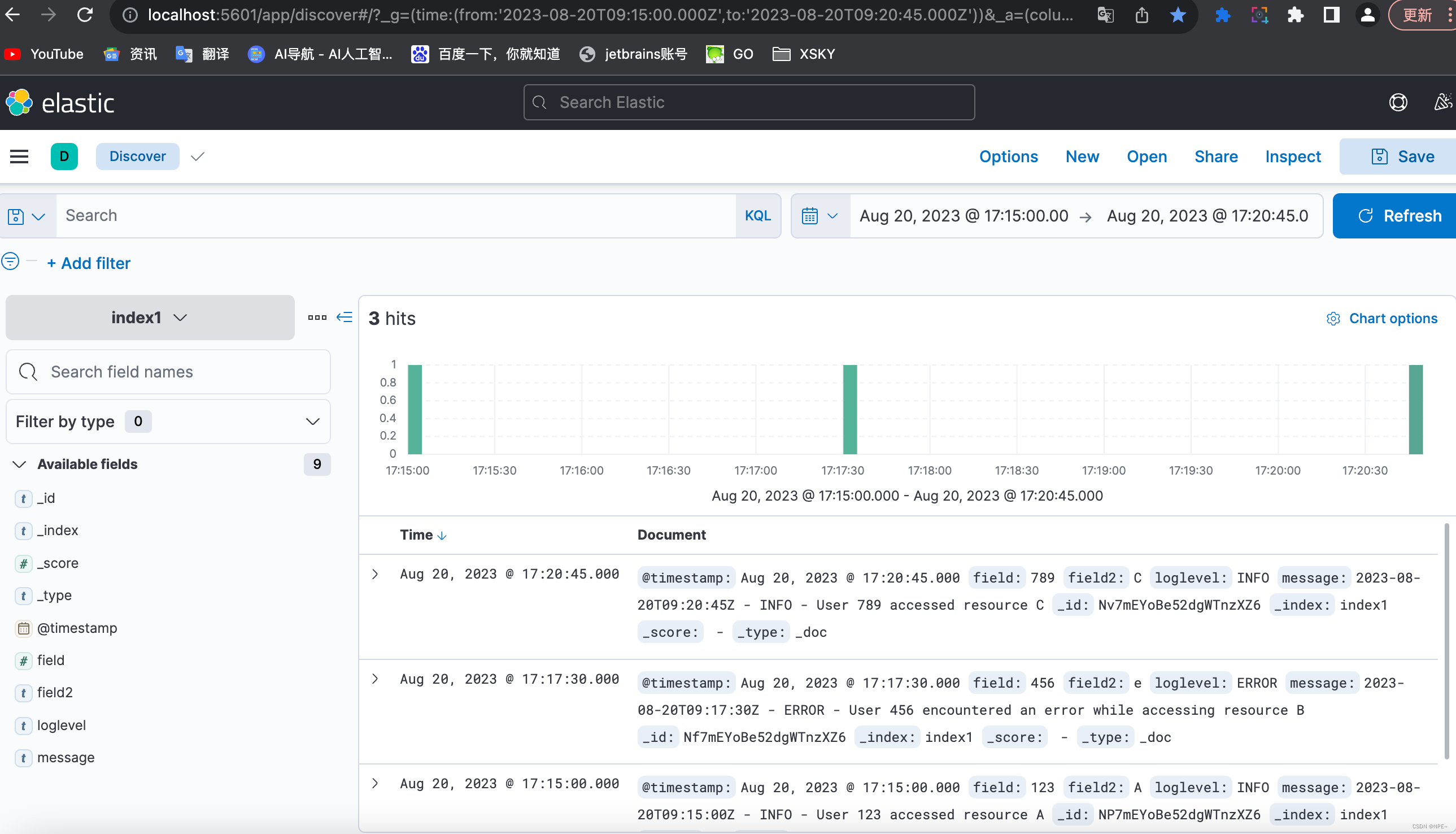Open the Inspect menu item

coord(1292,157)
